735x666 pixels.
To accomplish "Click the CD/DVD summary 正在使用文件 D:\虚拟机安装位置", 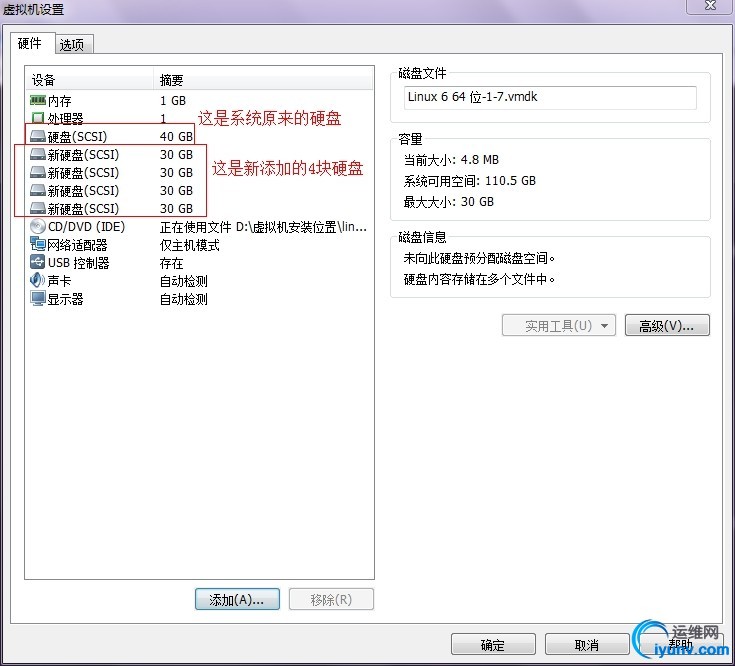I will tap(263, 227).
